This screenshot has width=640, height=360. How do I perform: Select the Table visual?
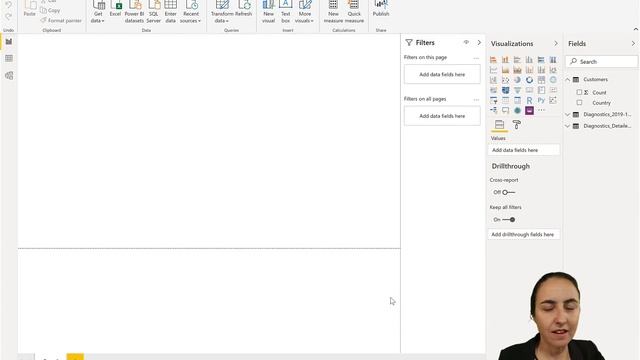pyautogui.click(x=505, y=100)
